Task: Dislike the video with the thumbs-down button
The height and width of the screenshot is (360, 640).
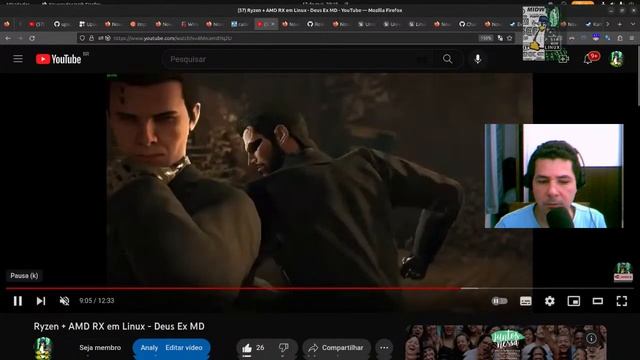Action: tap(284, 348)
